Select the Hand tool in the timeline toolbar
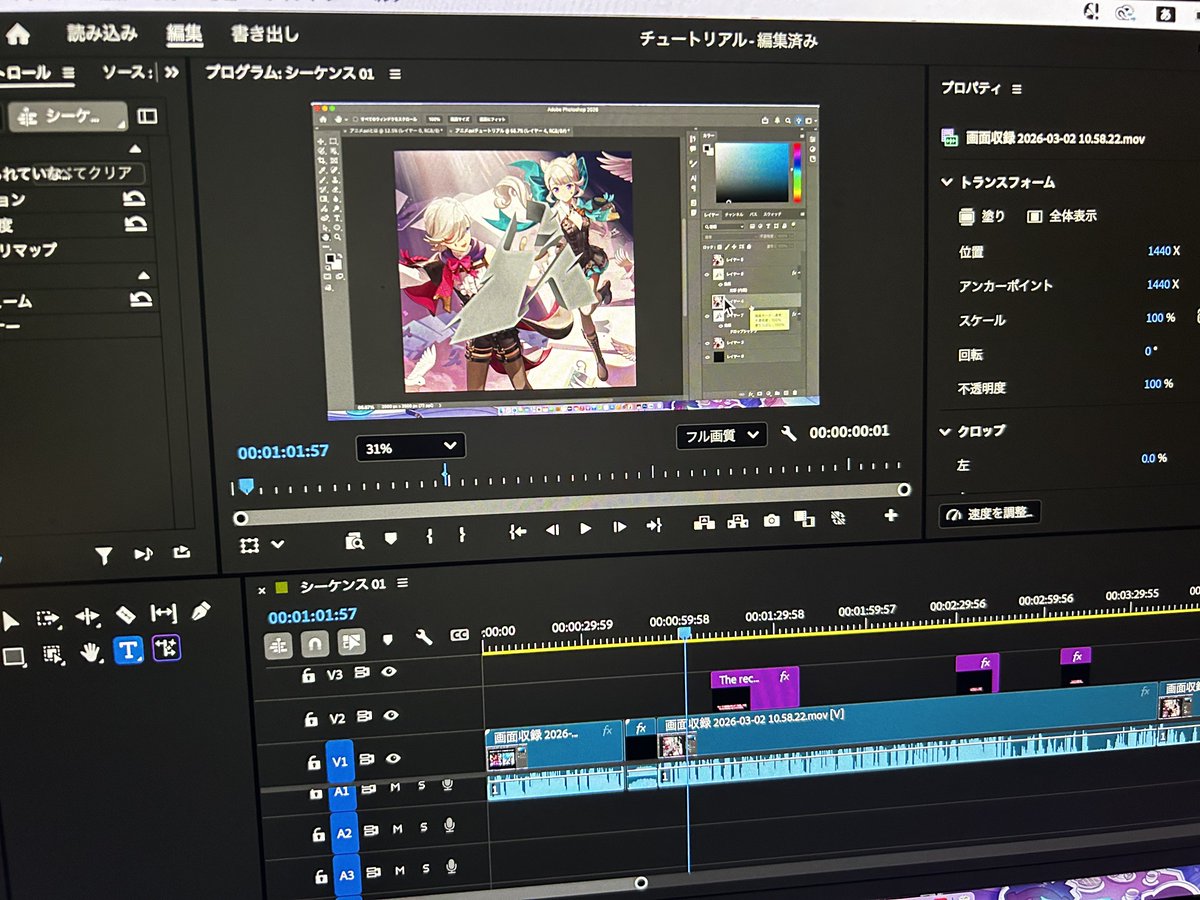This screenshot has width=1200, height=900. pyautogui.click(x=91, y=652)
